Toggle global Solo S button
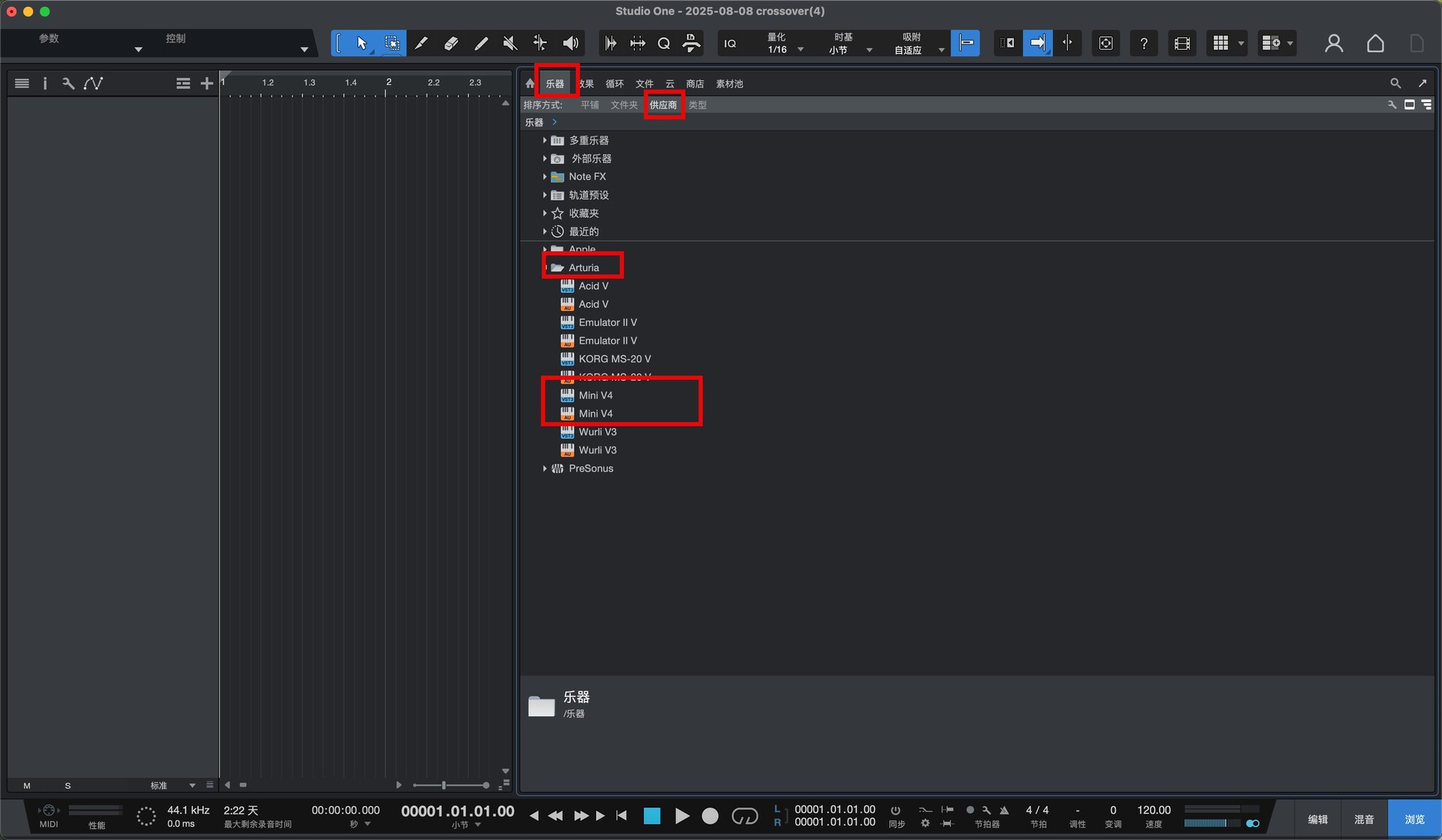 coord(68,786)
